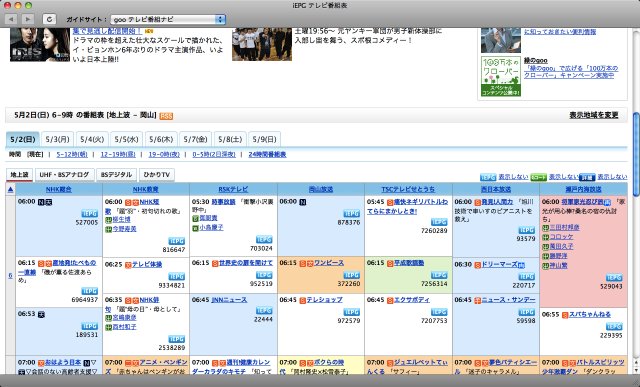Click the vertical scrollbar thumb on right
This screenshot has width=640, height=387.
pos(636,154)
